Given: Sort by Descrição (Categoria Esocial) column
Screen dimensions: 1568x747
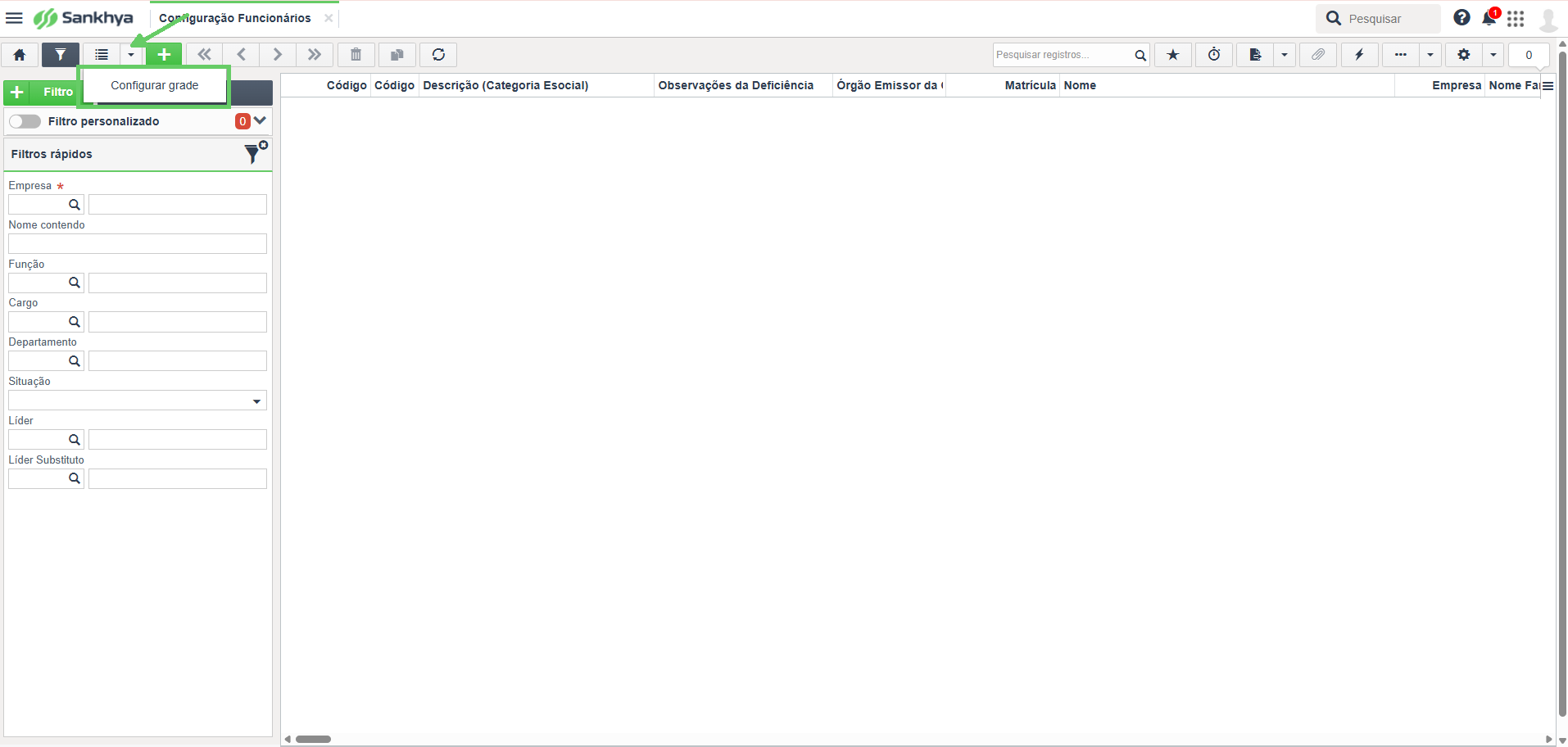Looking at the screenshot, I should (537, 85).
